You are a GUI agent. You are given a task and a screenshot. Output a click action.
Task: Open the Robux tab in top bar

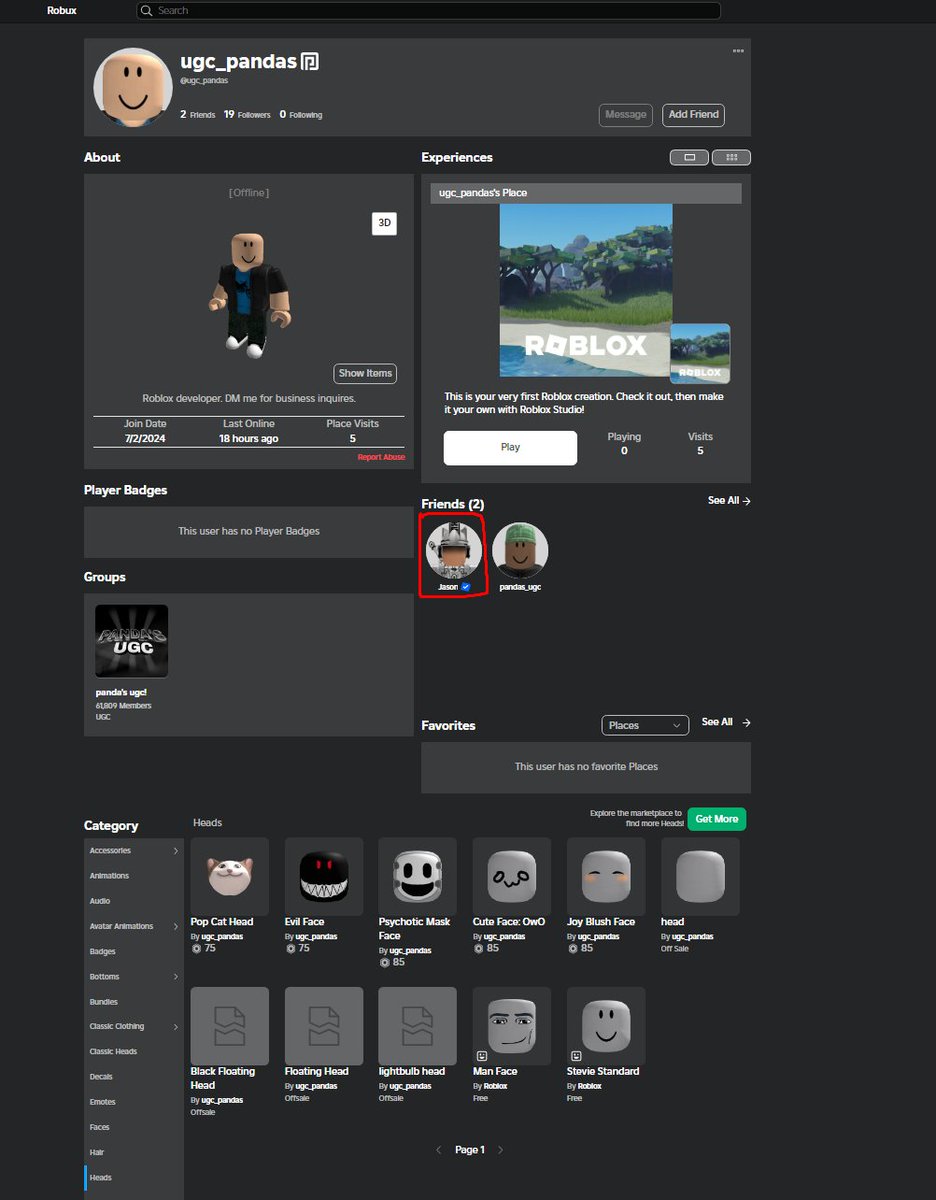click(x=62, y=11)
